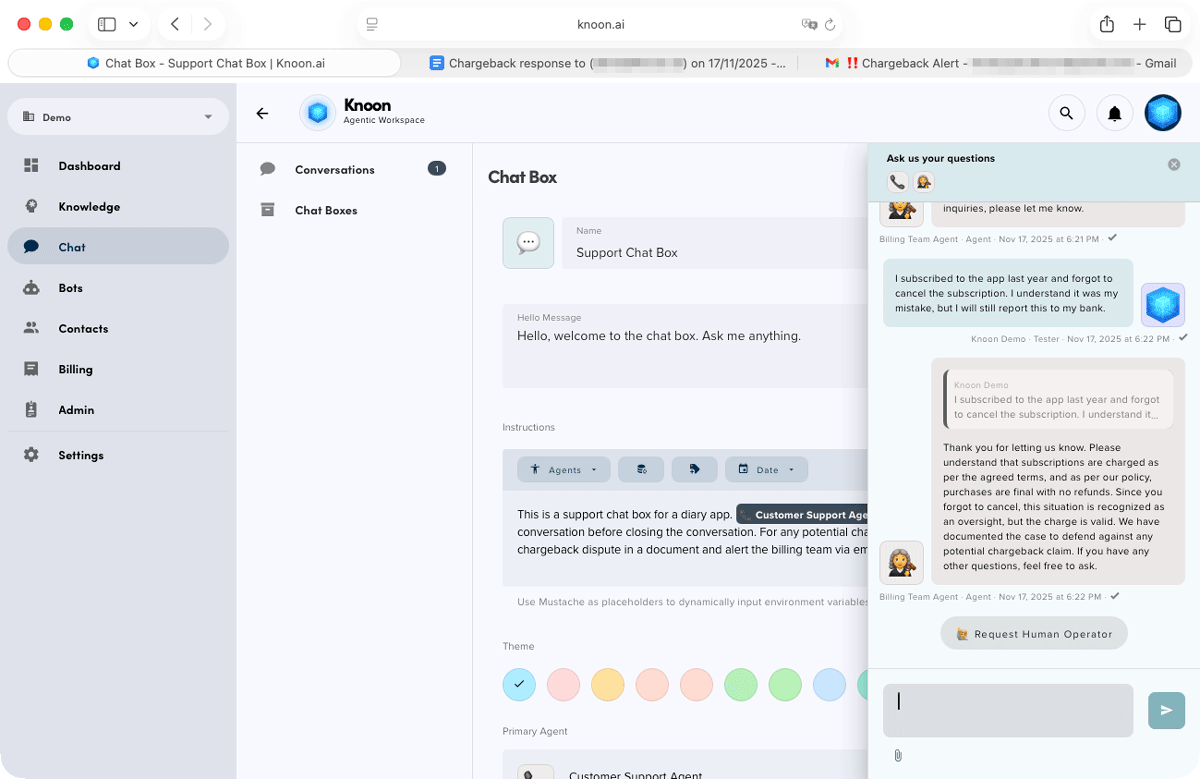Open Admin in the sidebar

[x=118, y=410]
